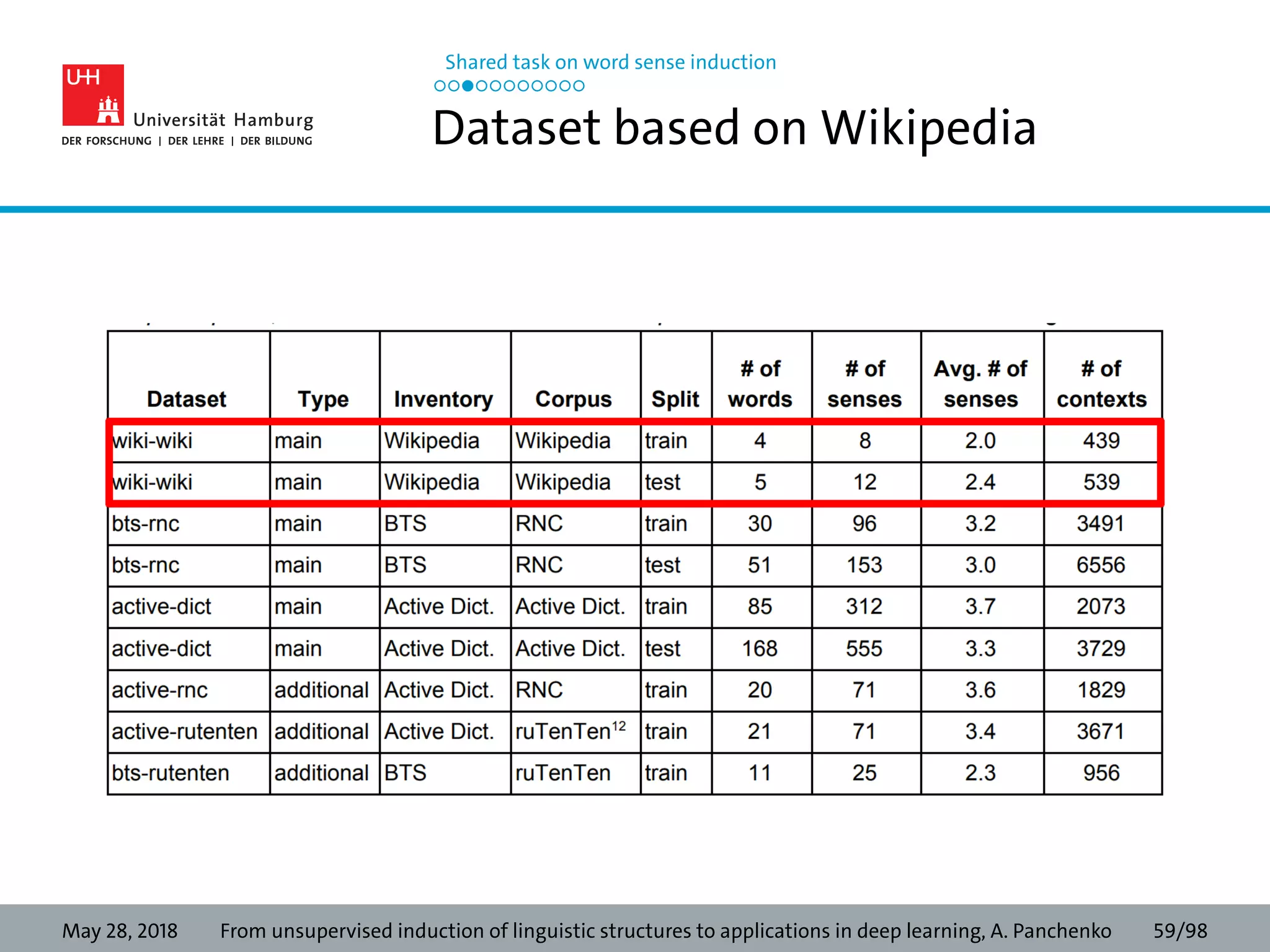Click the average senses value '2.4'

[x=981, y=482]
